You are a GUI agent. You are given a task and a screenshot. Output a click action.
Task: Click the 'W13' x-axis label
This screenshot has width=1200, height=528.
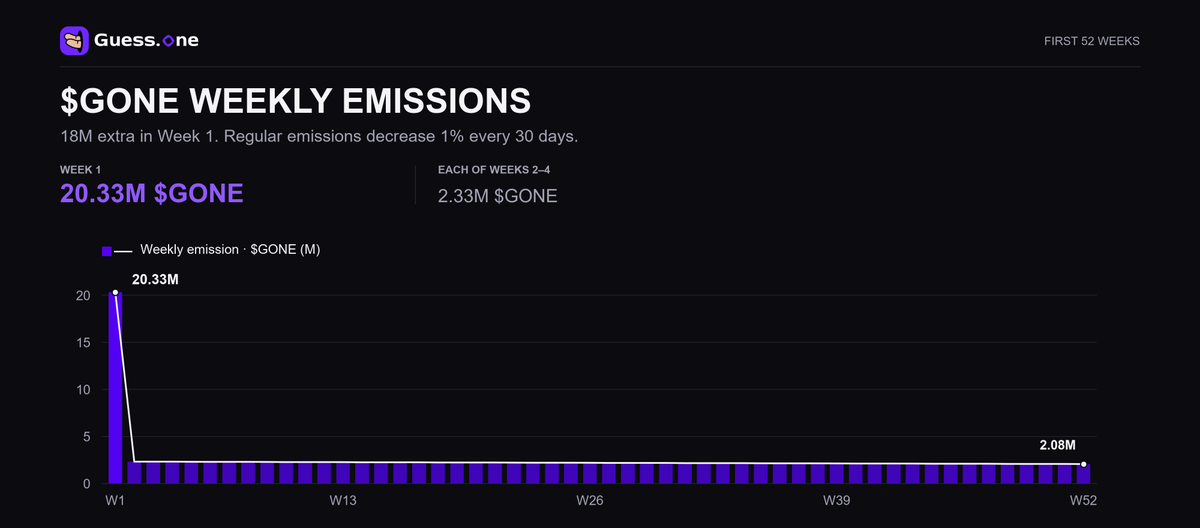343,499
